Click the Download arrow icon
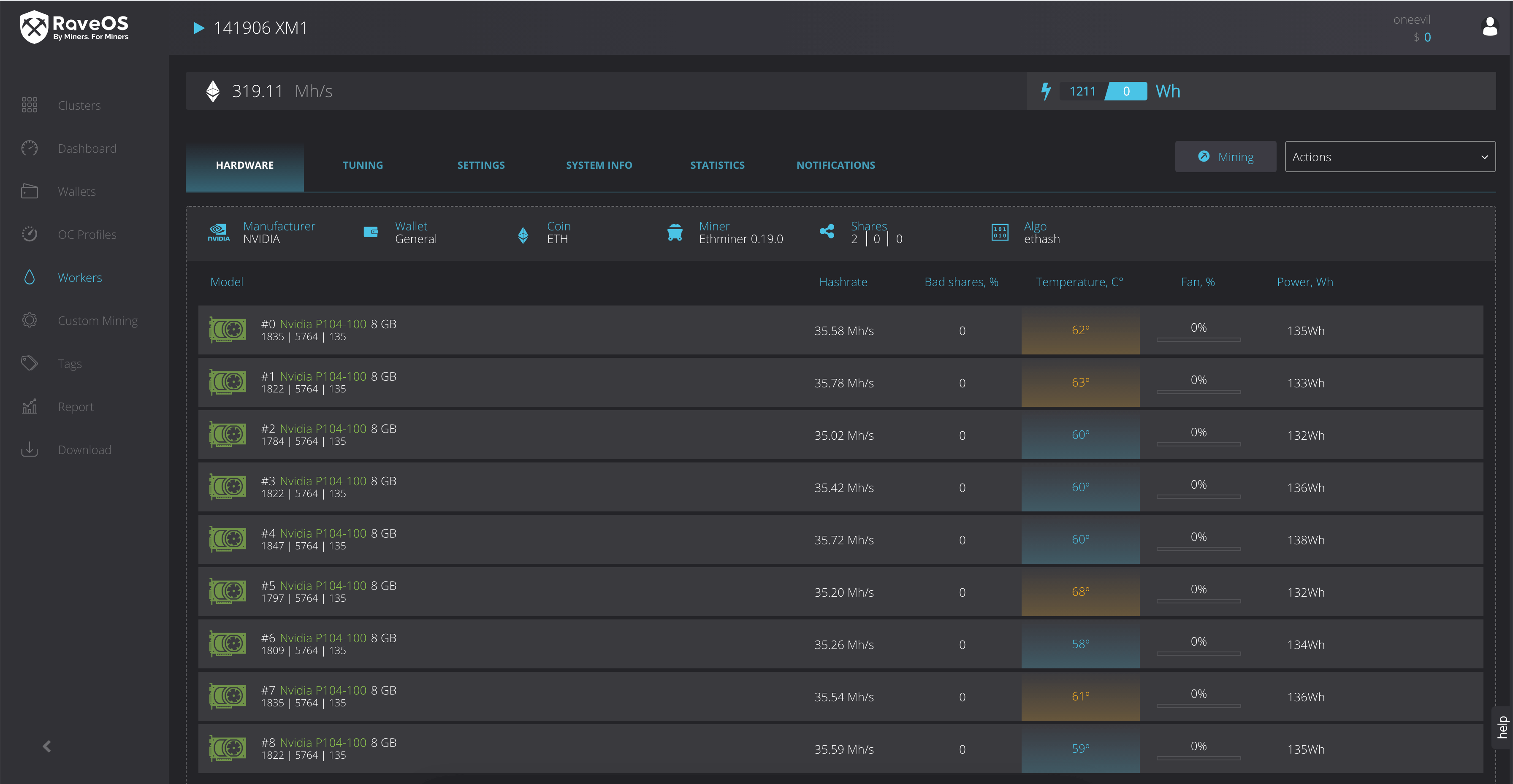Screen dimensions: 1513x784 click(x=30, y=450)
